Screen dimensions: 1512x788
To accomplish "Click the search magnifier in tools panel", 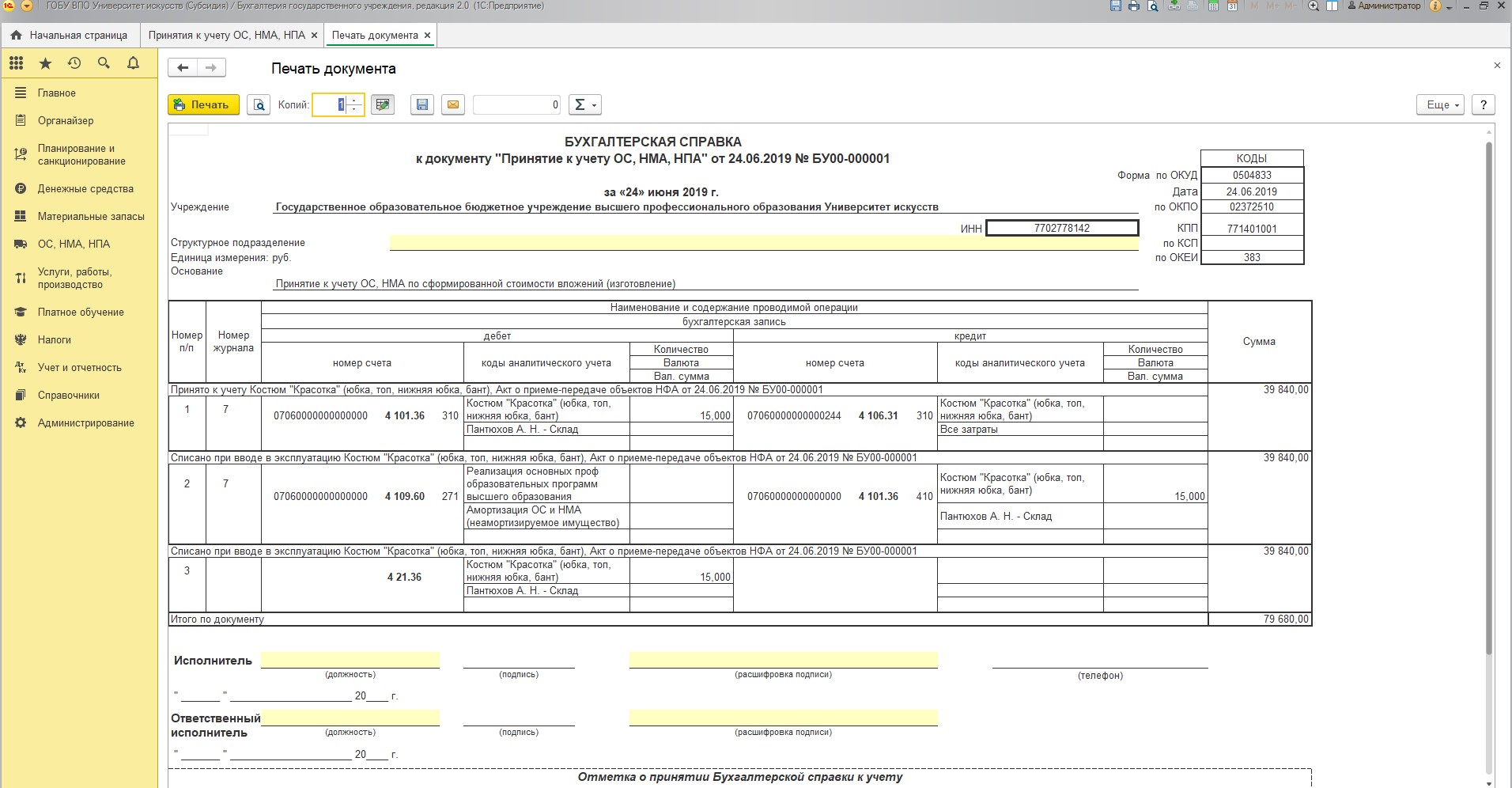I will [104, 63].
